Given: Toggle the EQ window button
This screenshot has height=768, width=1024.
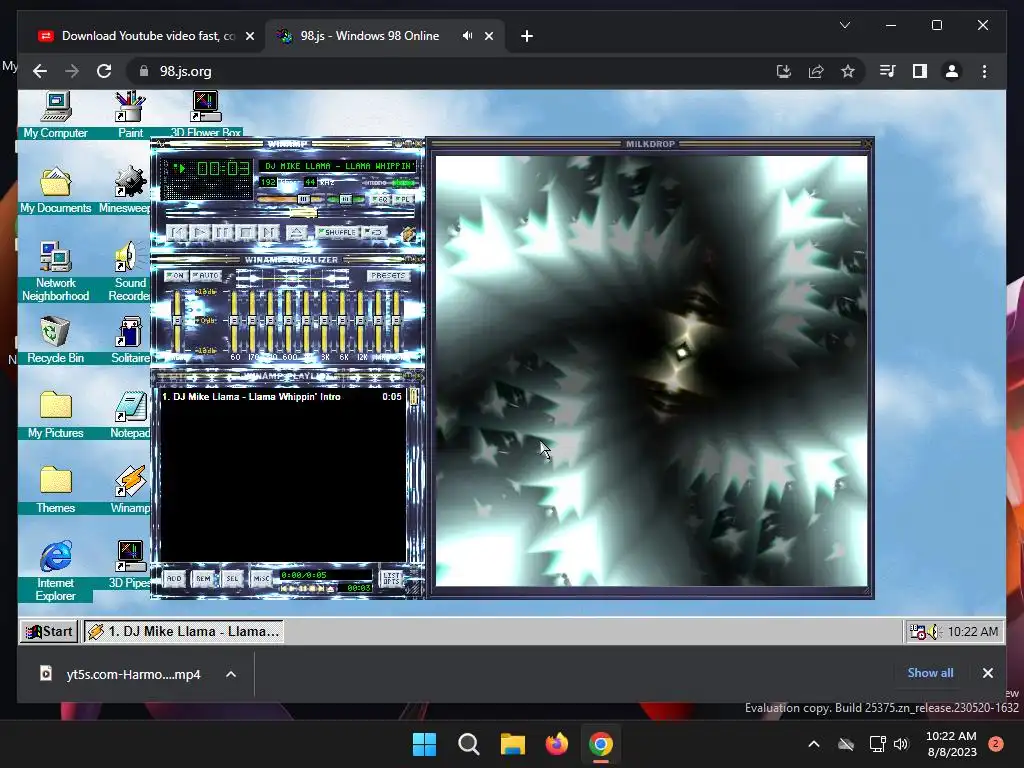Looking at the screenshot, I should 381,199.
